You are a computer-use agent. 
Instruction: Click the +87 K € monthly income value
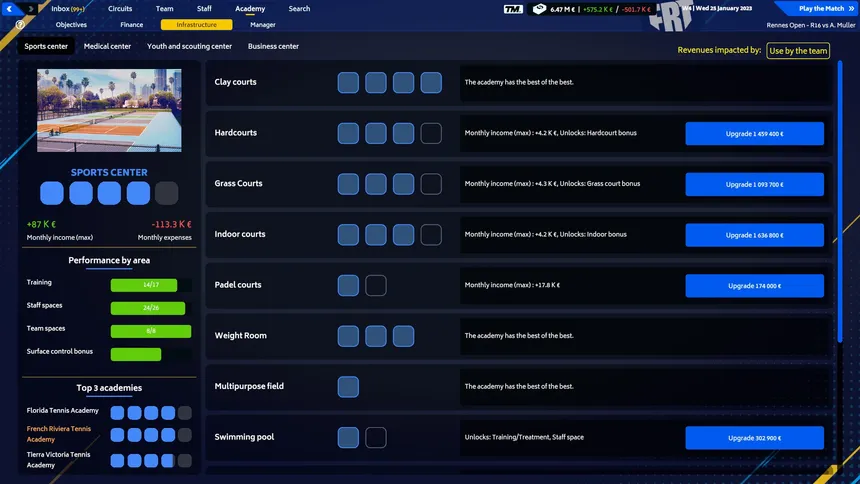point(41,224)
